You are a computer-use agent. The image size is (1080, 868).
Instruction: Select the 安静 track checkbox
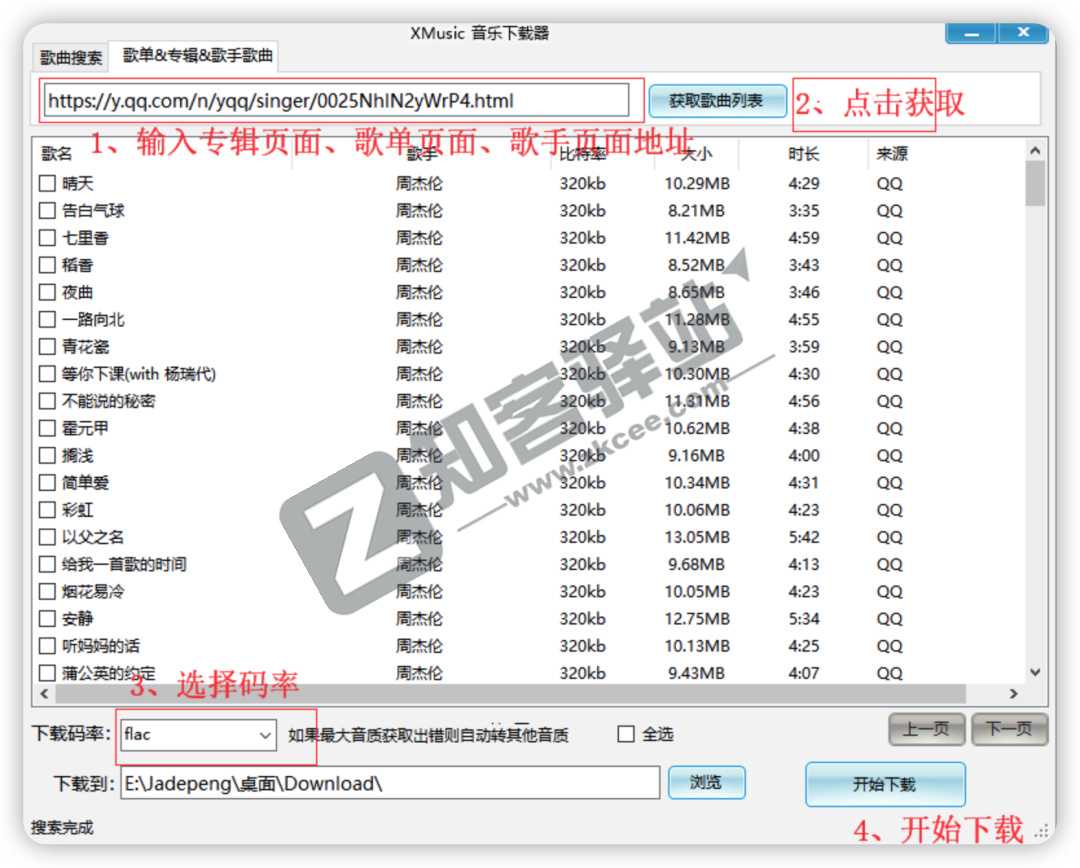pyautogui.click(x=46, y=618)
